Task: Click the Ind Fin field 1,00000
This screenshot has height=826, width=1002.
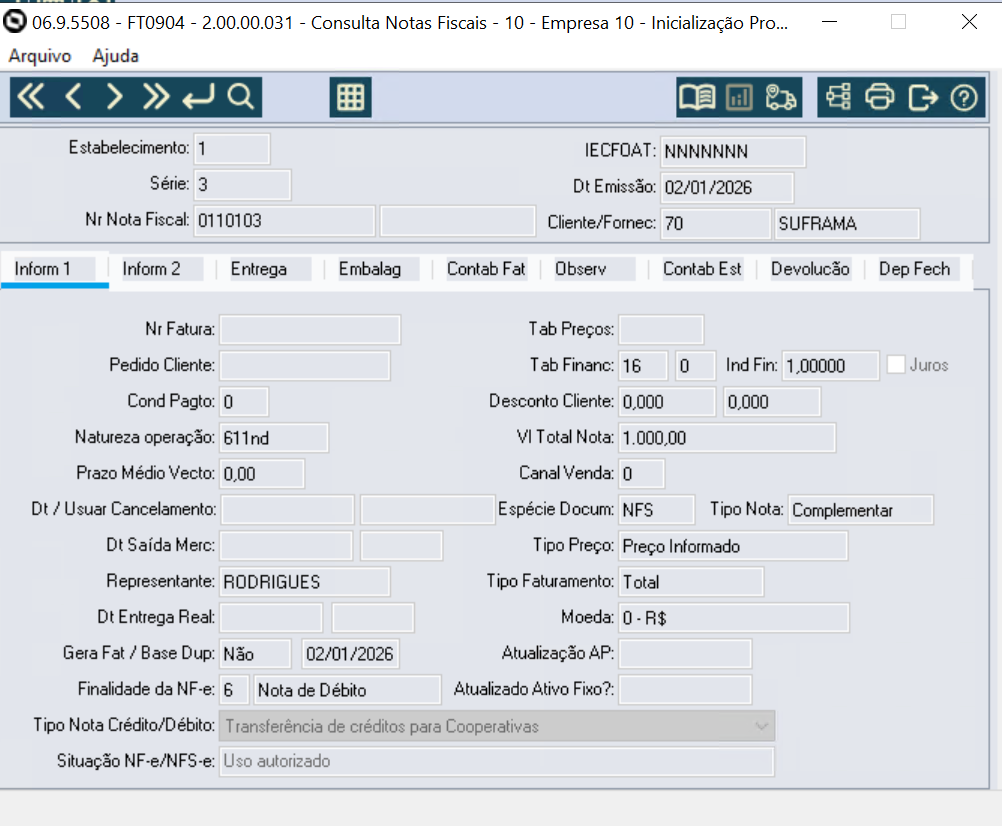Action: tap(831, 365)
